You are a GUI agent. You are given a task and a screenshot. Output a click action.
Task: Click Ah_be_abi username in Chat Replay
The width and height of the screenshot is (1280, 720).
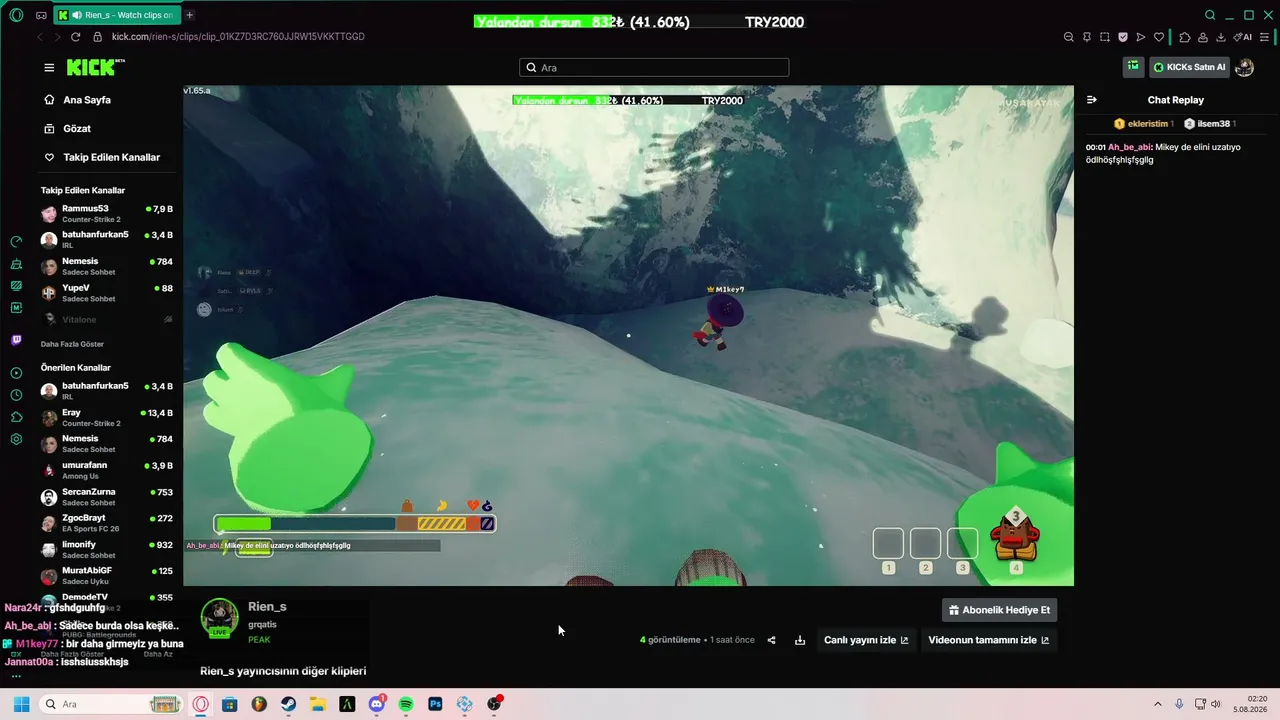(1129, 147)
